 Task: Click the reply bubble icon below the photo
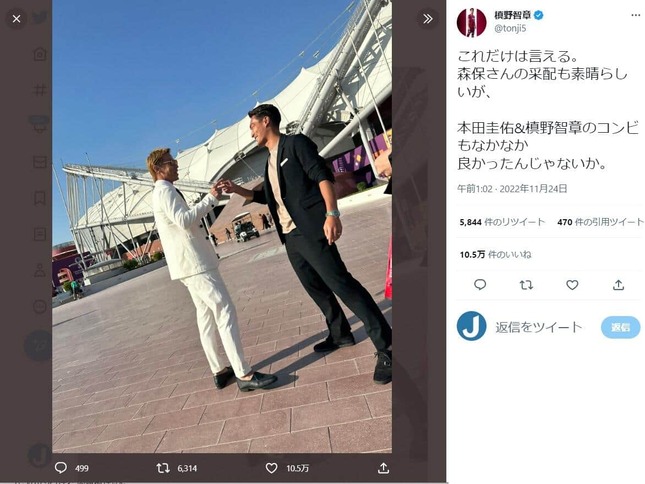(61, 468)
